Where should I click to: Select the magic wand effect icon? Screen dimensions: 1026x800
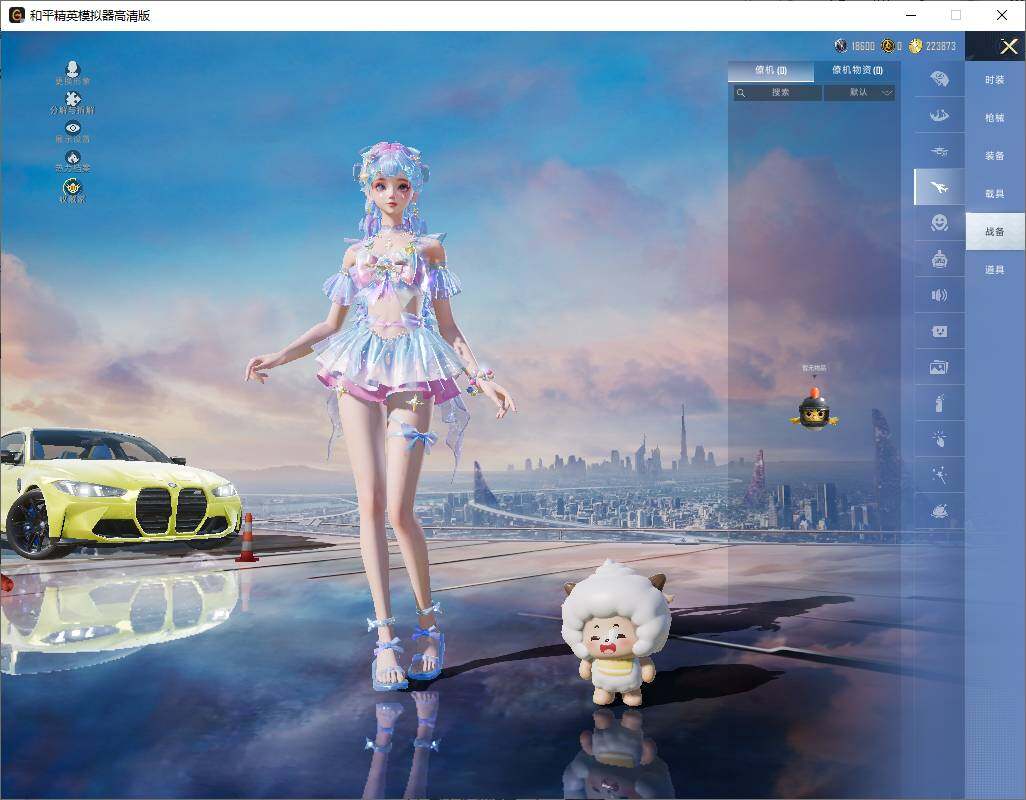pos(940,475)
